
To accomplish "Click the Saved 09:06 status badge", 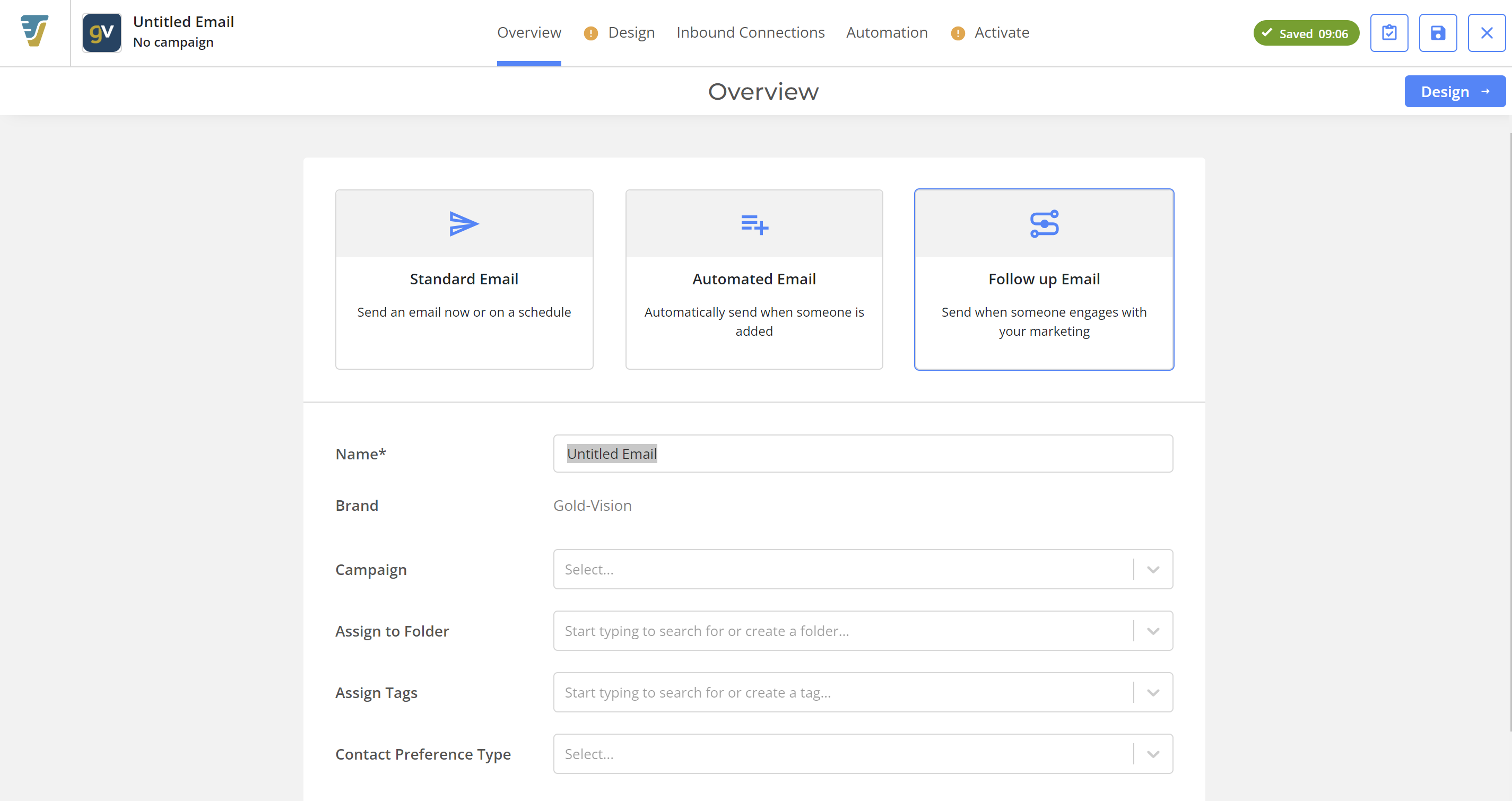I will click(1306, 33).
